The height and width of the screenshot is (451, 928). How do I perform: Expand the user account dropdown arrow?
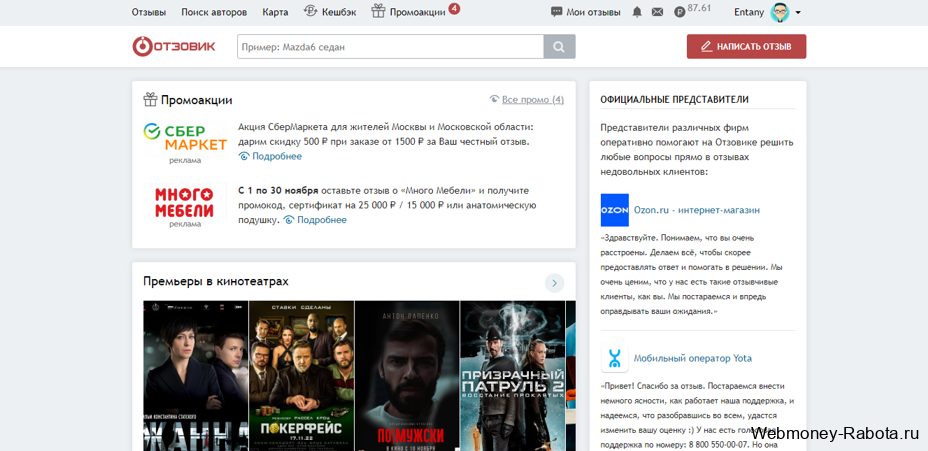798,12
